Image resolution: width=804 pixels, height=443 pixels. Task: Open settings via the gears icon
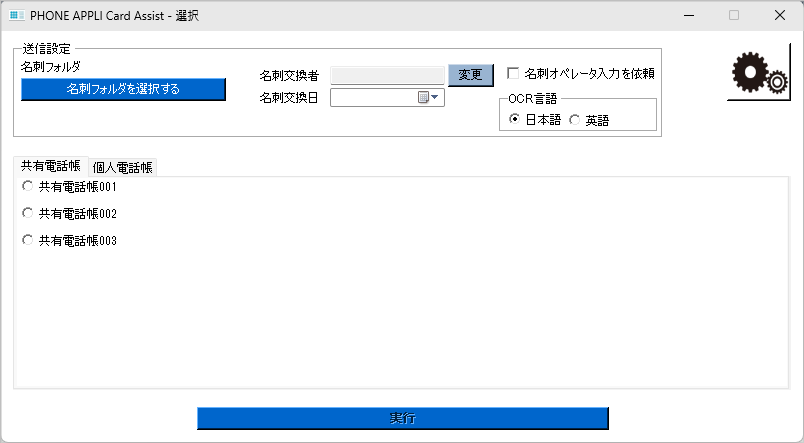[x=759, y=72]
